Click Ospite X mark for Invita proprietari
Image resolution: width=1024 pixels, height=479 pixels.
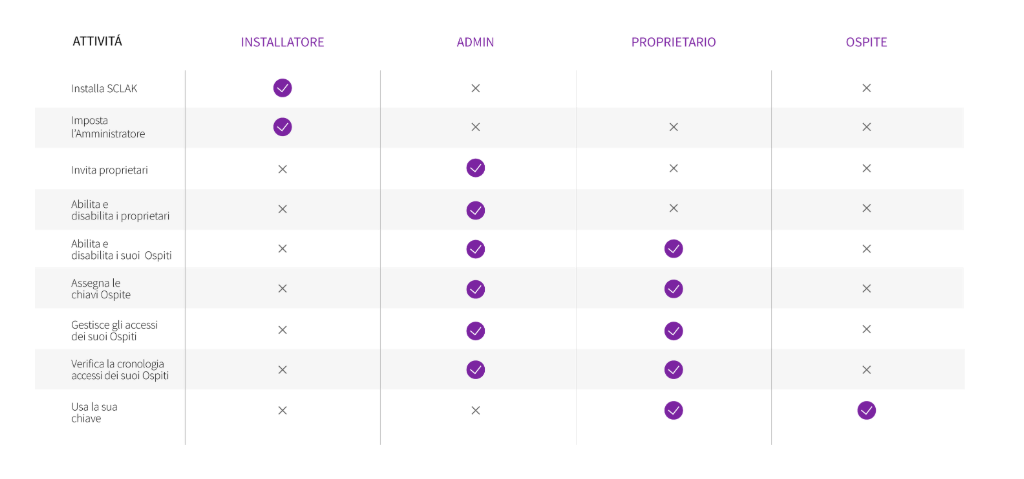pyautogui.click(x=867, y=169)
